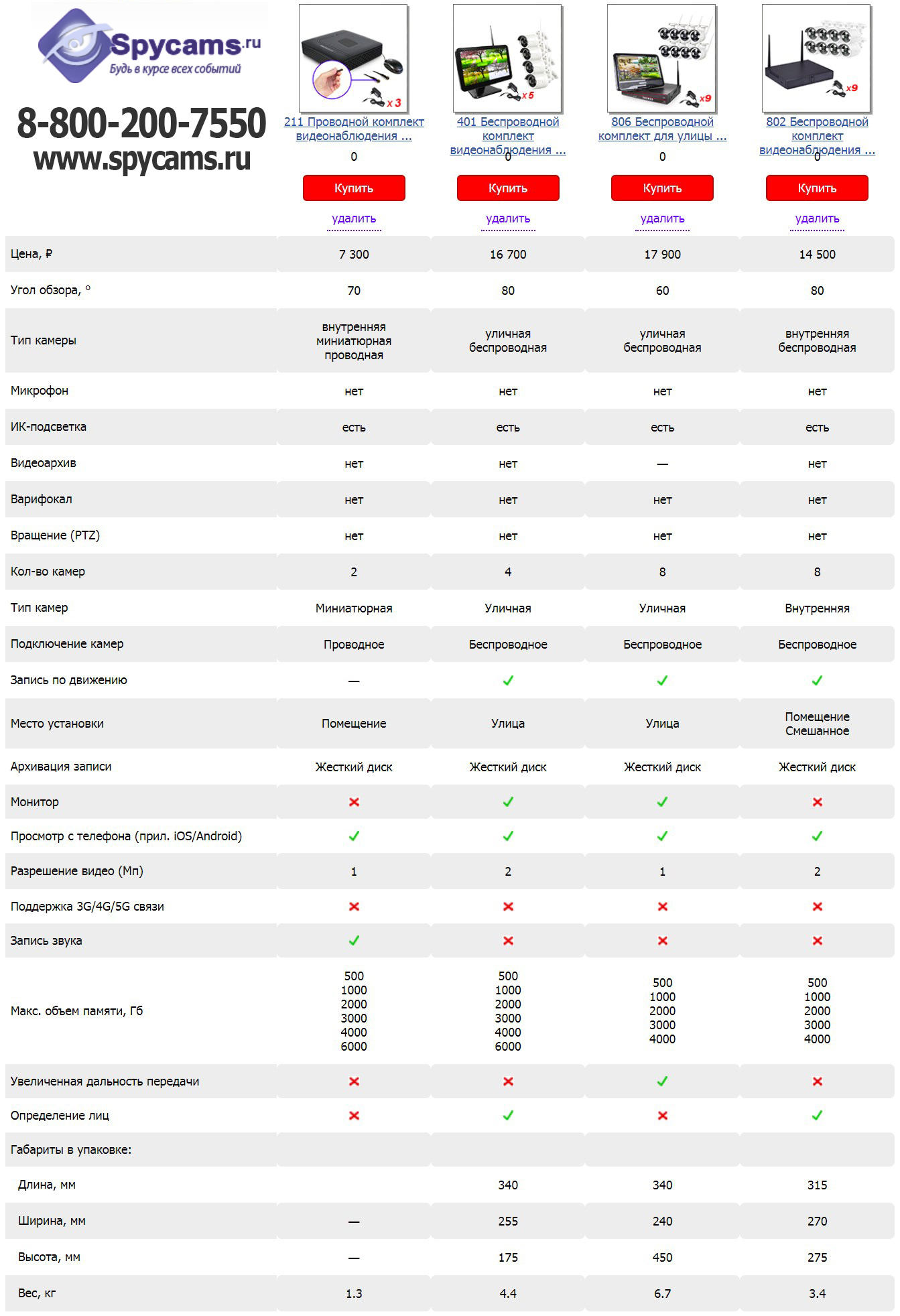Image resolution: width=900 pixels, height=1316 pixels.
Task: Open the 401 Беспроводной комплект link
Action: (508, 135)
